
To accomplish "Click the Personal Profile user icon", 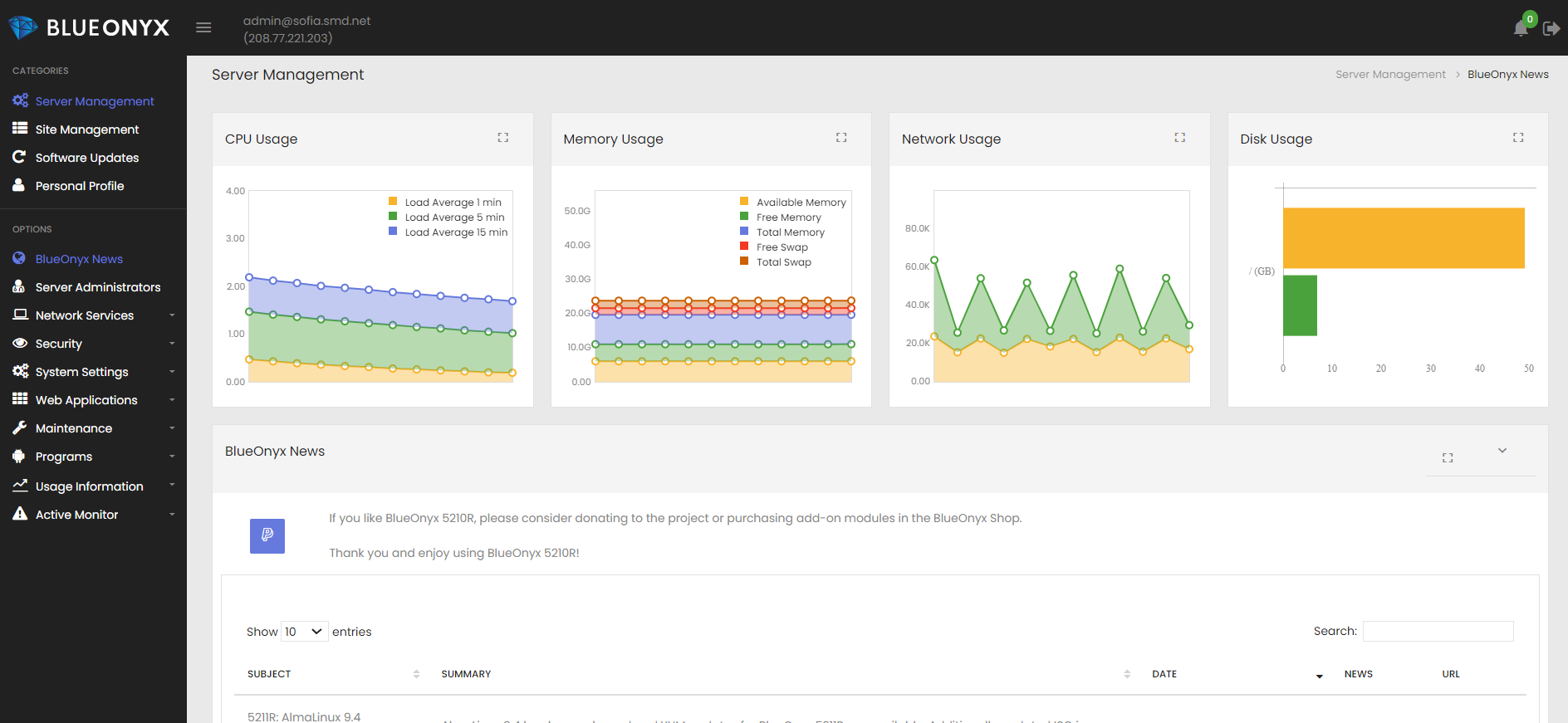I will (x=18, y=185).
